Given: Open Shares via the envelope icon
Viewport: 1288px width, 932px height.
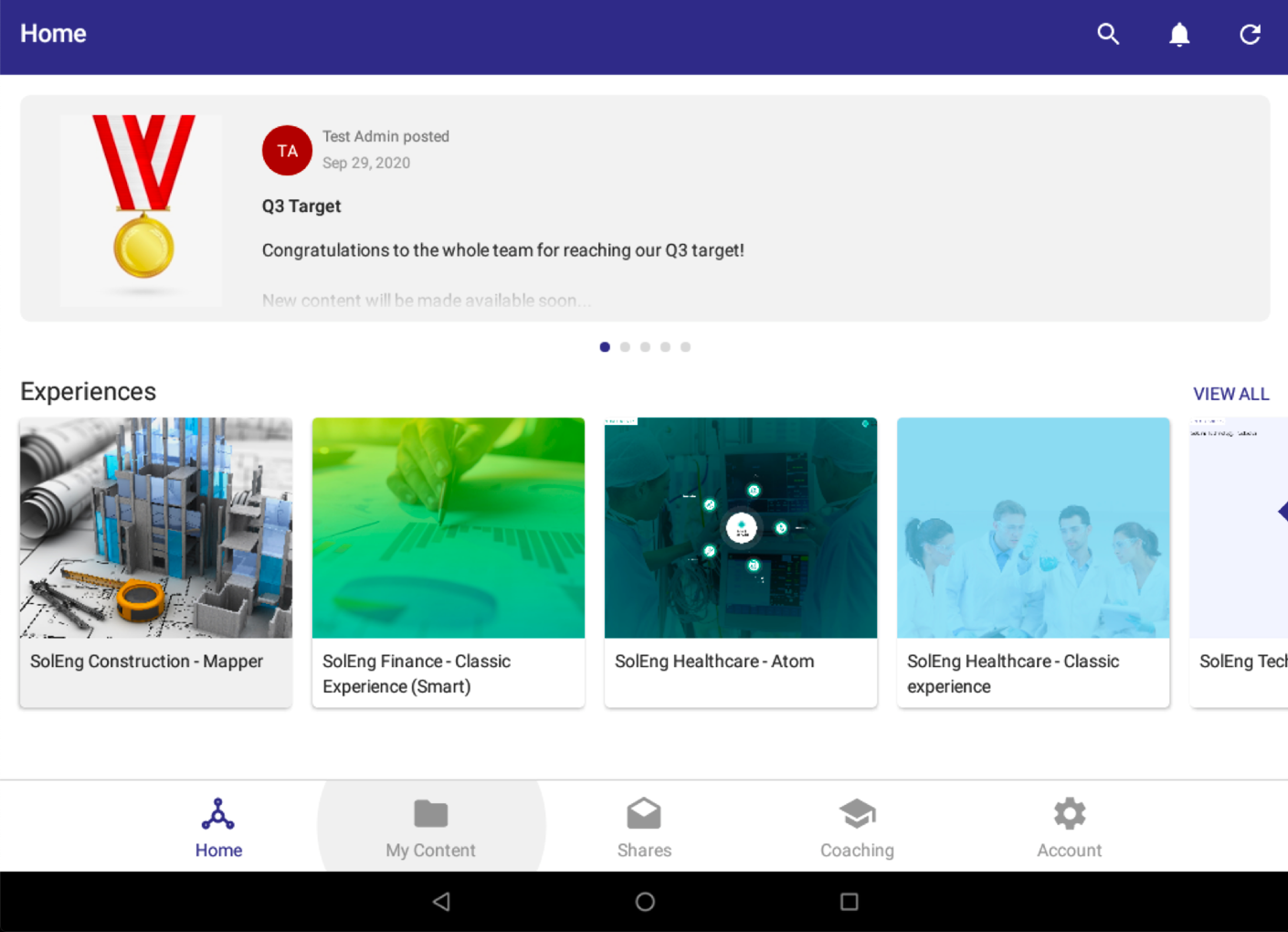Looking at the screenshot, I should coord(644,824).
